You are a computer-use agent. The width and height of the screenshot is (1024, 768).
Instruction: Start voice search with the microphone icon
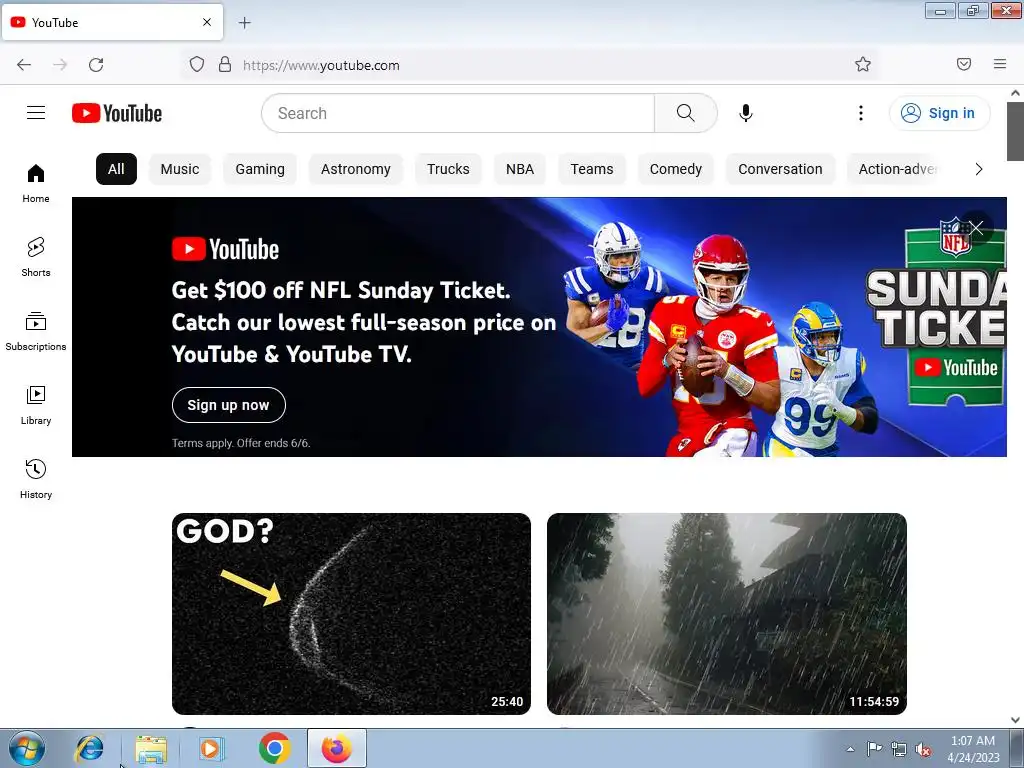coord(745,113)
